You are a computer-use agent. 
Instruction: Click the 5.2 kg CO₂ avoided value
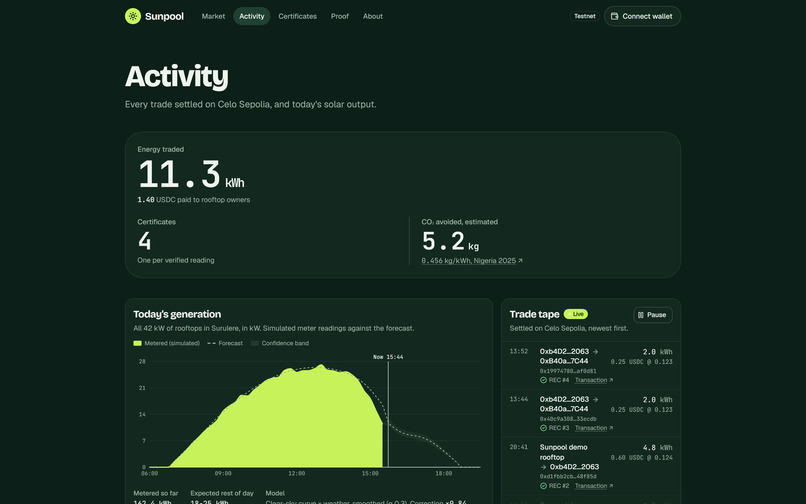point(450,241)
